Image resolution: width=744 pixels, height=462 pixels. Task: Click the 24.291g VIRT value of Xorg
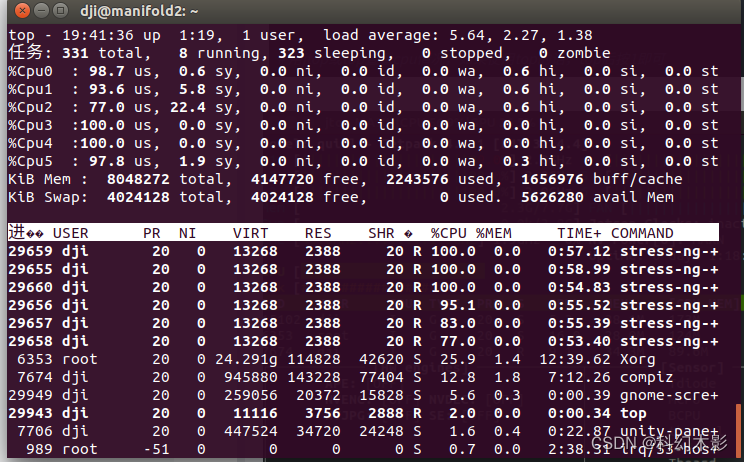pyautogui.click(x=246, y=360)
